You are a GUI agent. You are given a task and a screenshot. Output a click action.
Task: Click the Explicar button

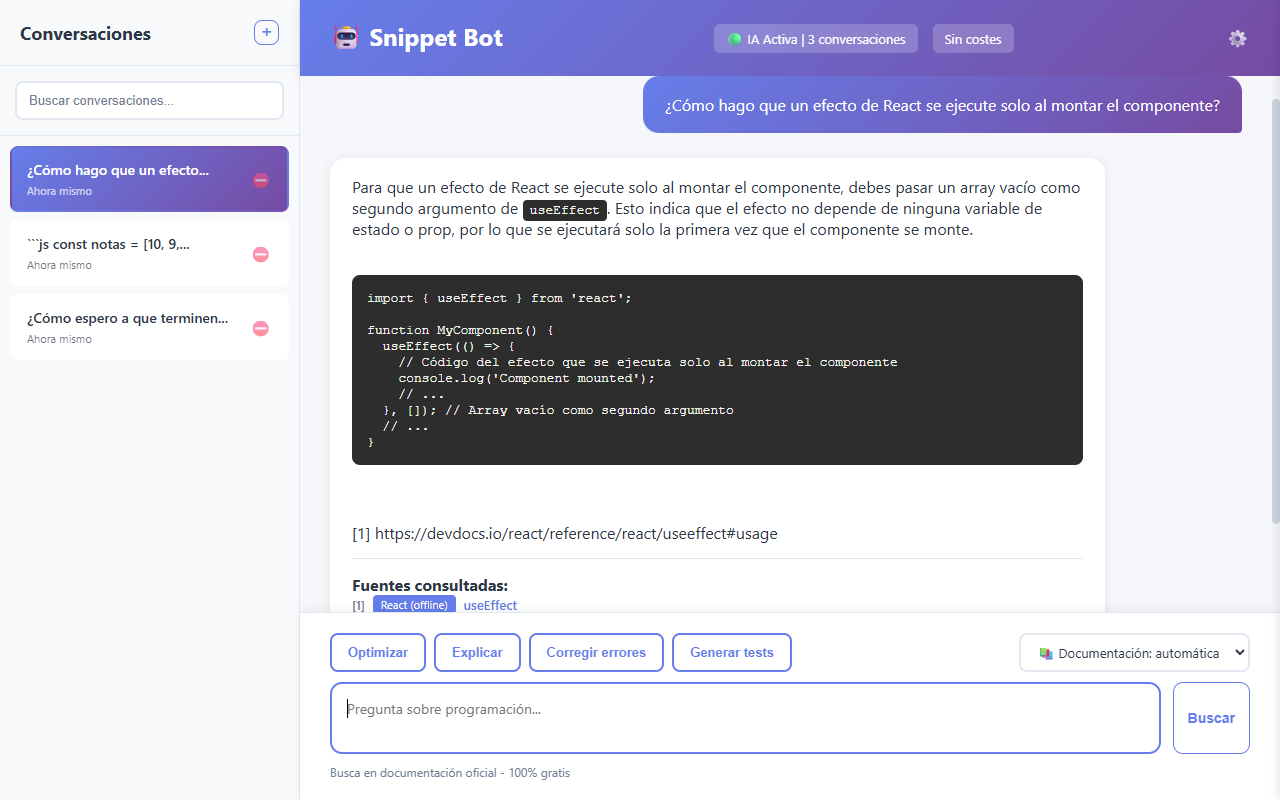coord(477,652)
